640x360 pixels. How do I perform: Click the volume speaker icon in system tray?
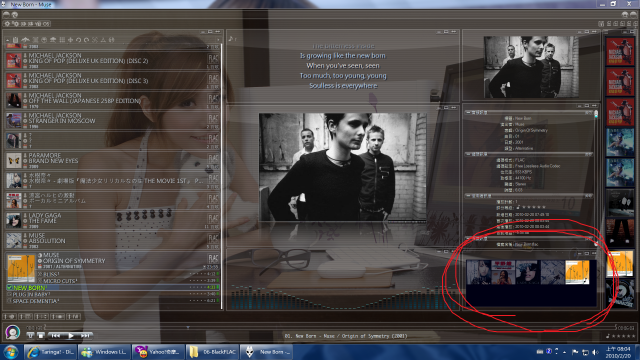(595, 352)
